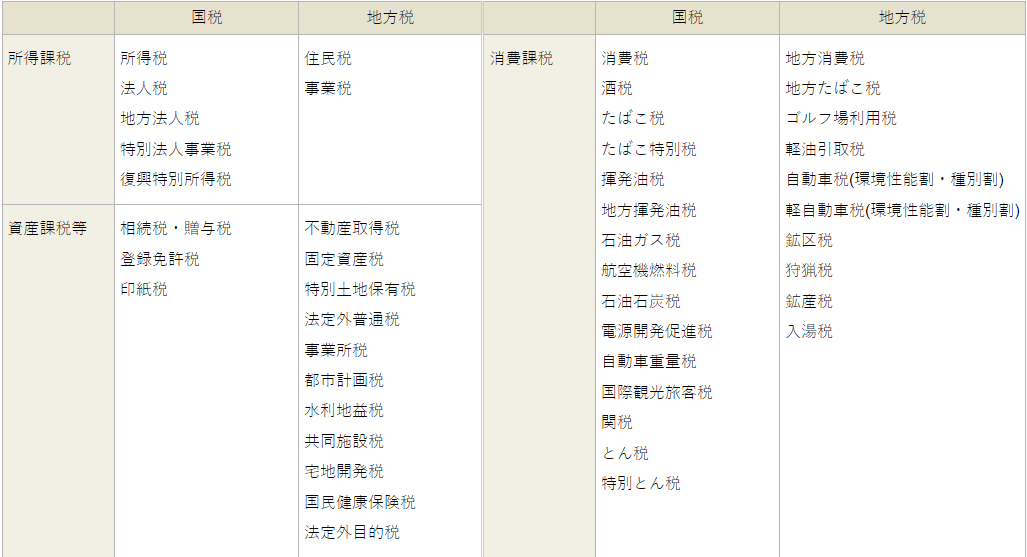The width and height of the screenshot is (1027, 557).
Task: Click the 住民税 entry
Action: coord(328,58)
